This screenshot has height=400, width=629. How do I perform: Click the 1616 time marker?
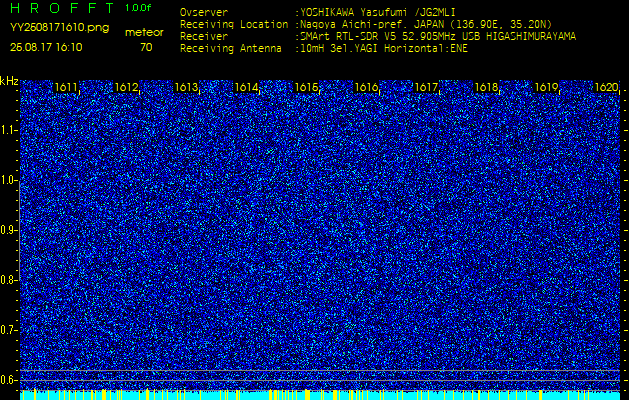click(366, 87)
